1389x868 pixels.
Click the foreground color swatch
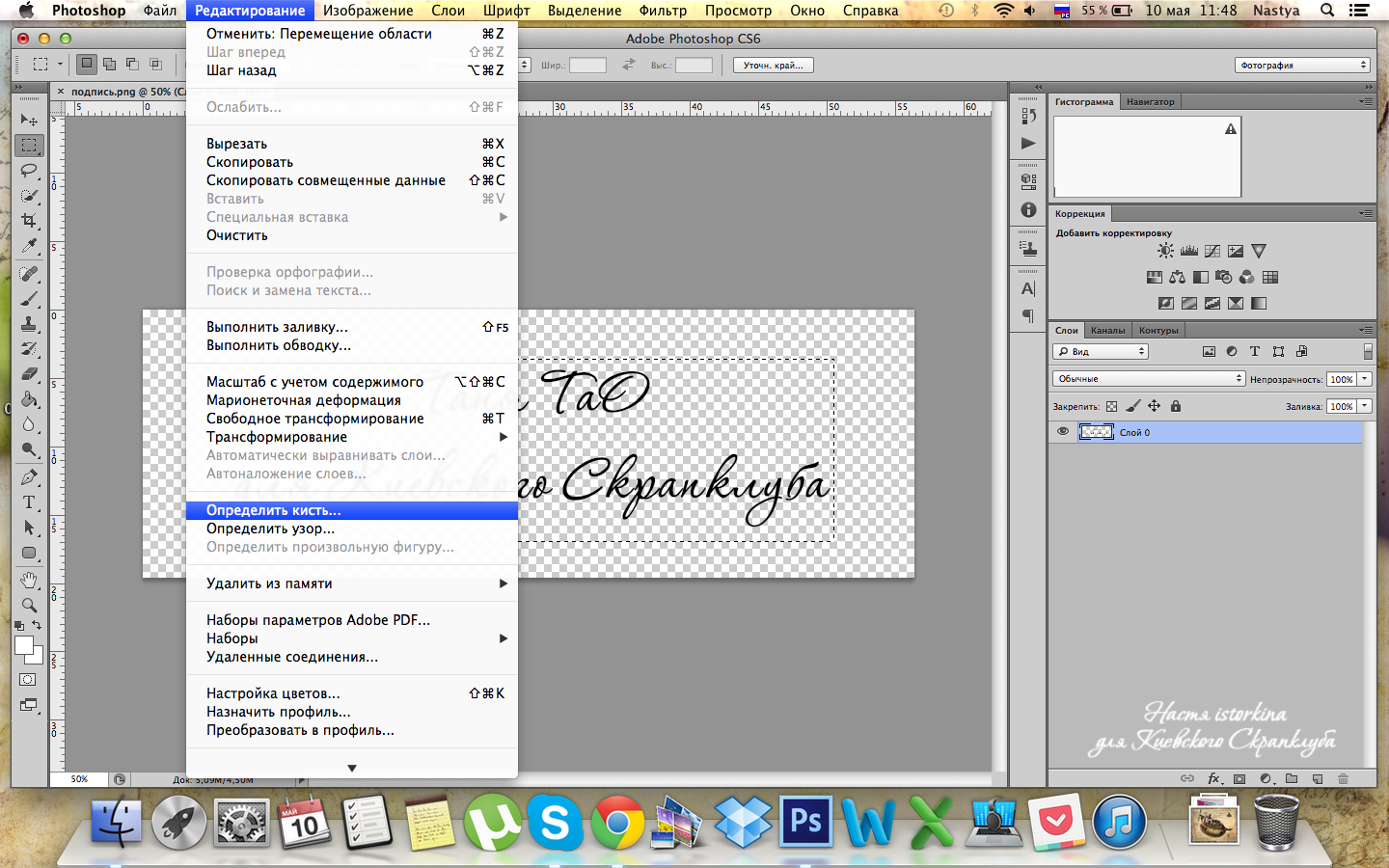(24, 646)
